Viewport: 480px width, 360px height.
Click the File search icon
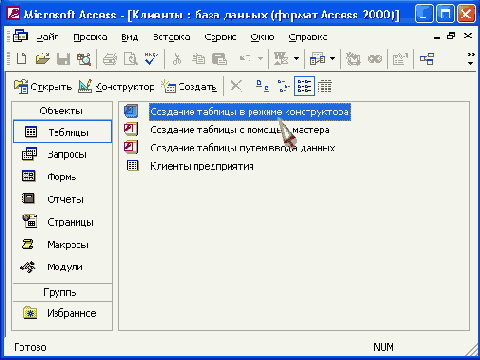pyautogui.click(x=84, y=59)
